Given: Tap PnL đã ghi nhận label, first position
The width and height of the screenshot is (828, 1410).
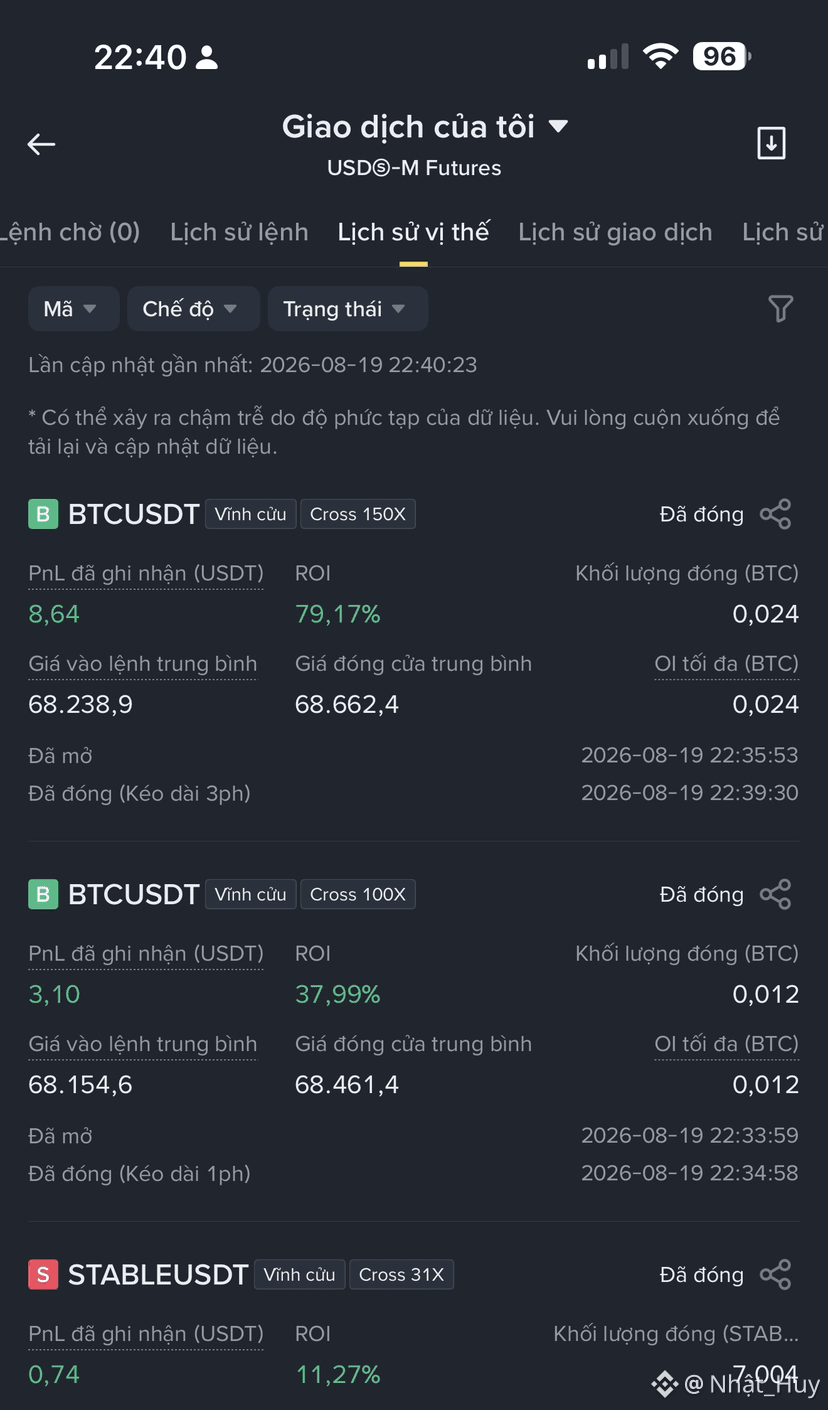Looking at the screenshot, I should [x=146, y=574].
